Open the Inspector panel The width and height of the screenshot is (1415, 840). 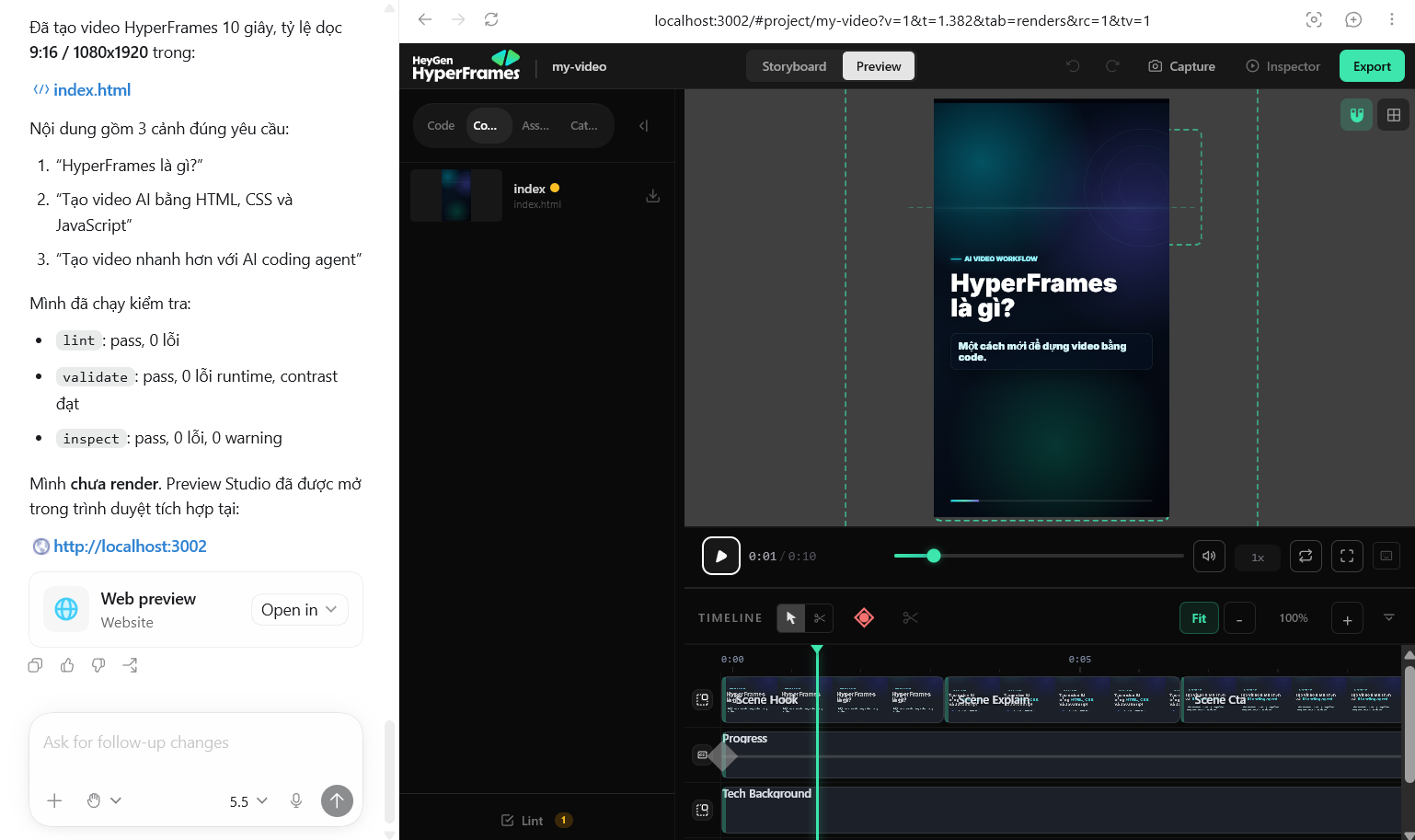pyautogui.click(x=1283, y=66)
